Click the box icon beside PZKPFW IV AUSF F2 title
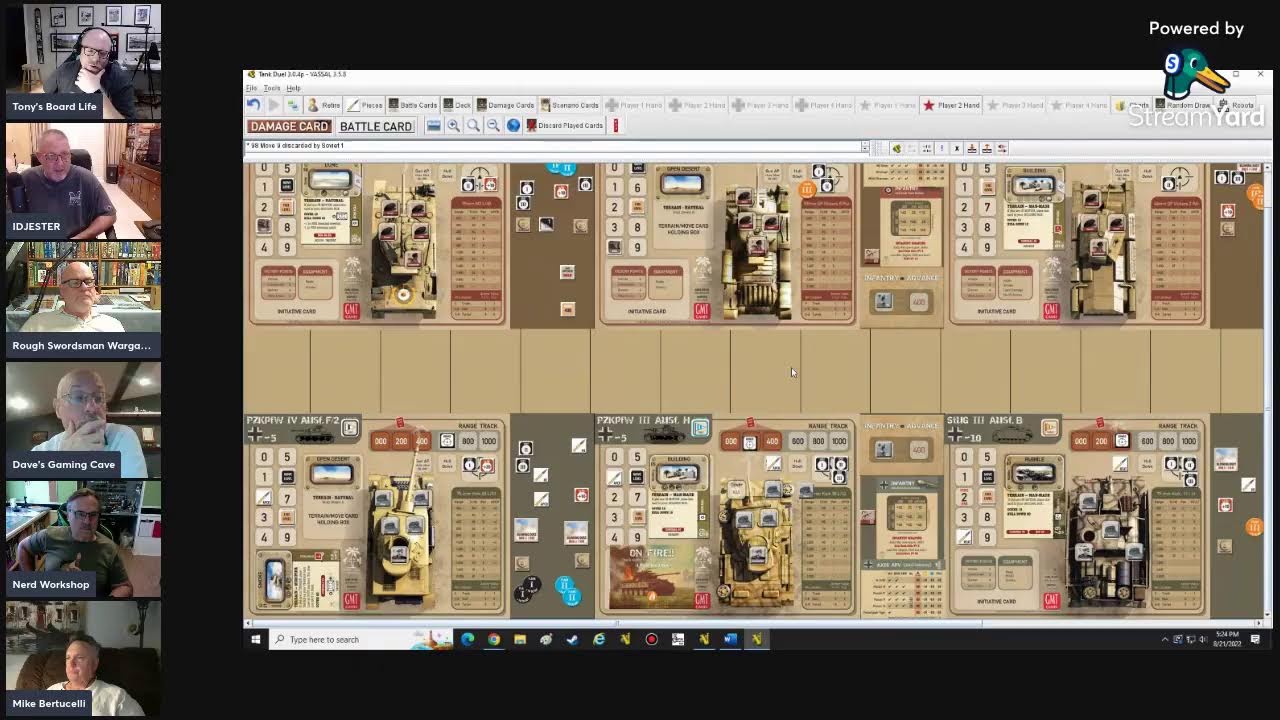 point(350,428)
